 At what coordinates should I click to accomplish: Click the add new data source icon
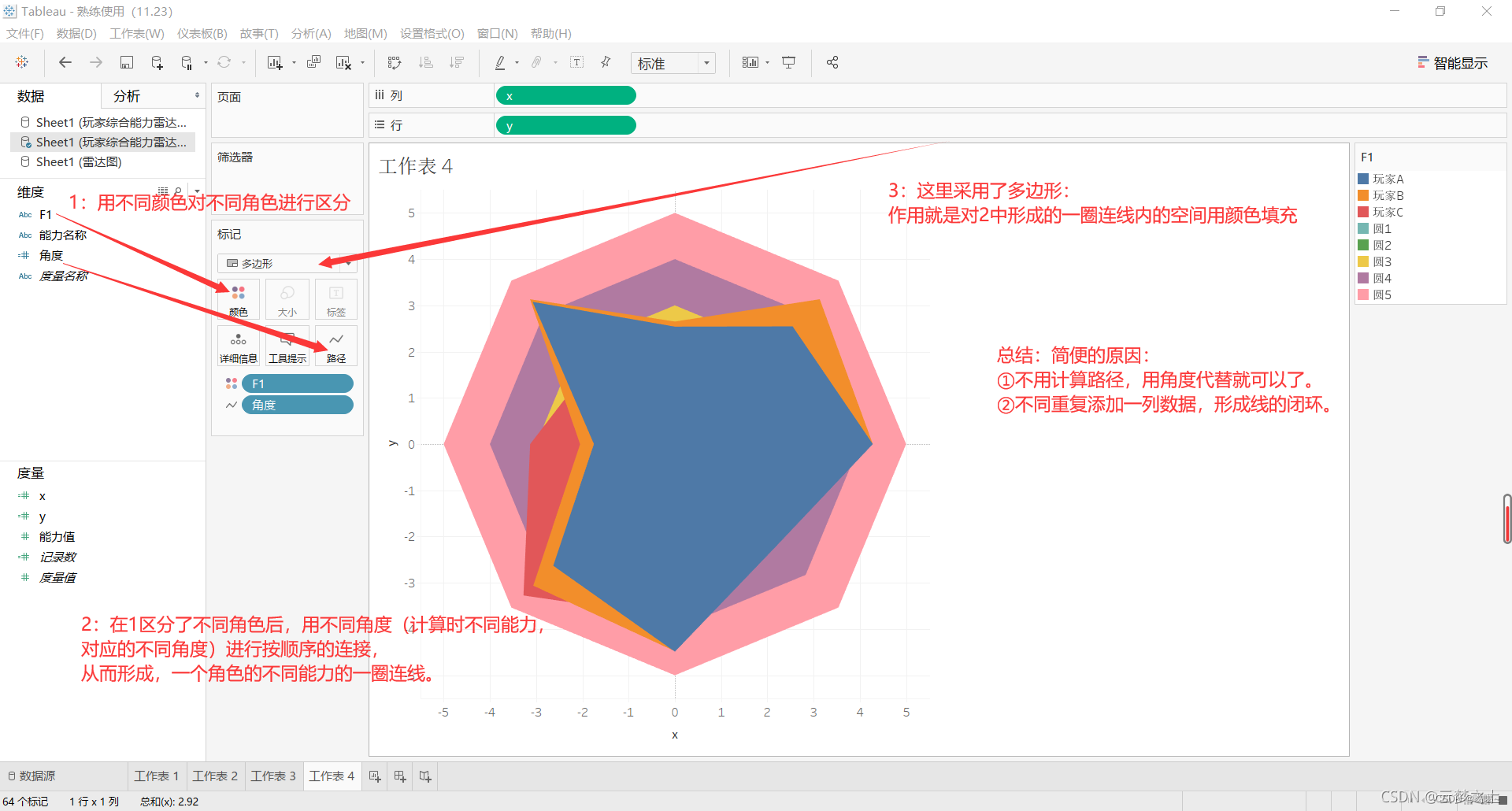157,62
